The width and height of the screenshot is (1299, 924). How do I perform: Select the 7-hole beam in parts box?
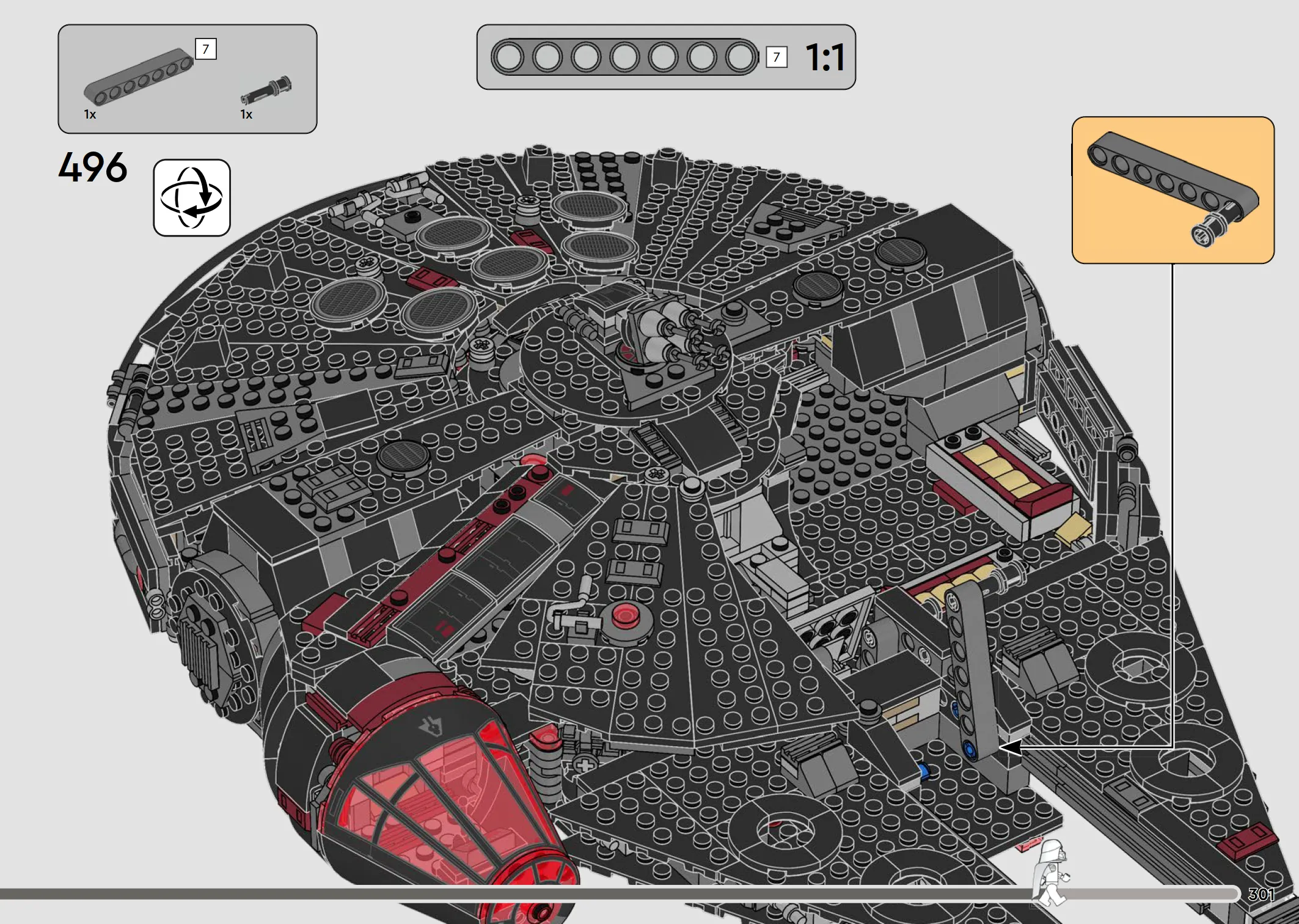click(x=138, y=76)
